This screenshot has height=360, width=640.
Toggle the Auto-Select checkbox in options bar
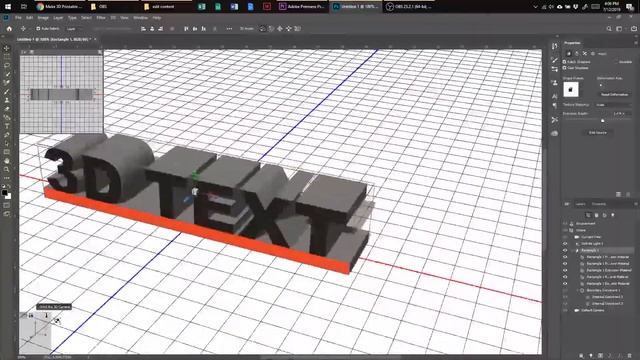[38, 29]
